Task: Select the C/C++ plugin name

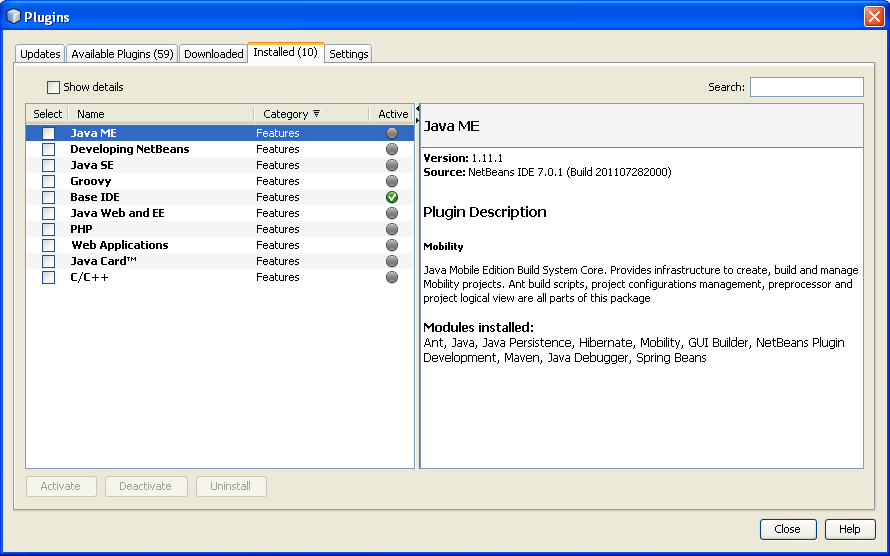Action: pos(89,277)
